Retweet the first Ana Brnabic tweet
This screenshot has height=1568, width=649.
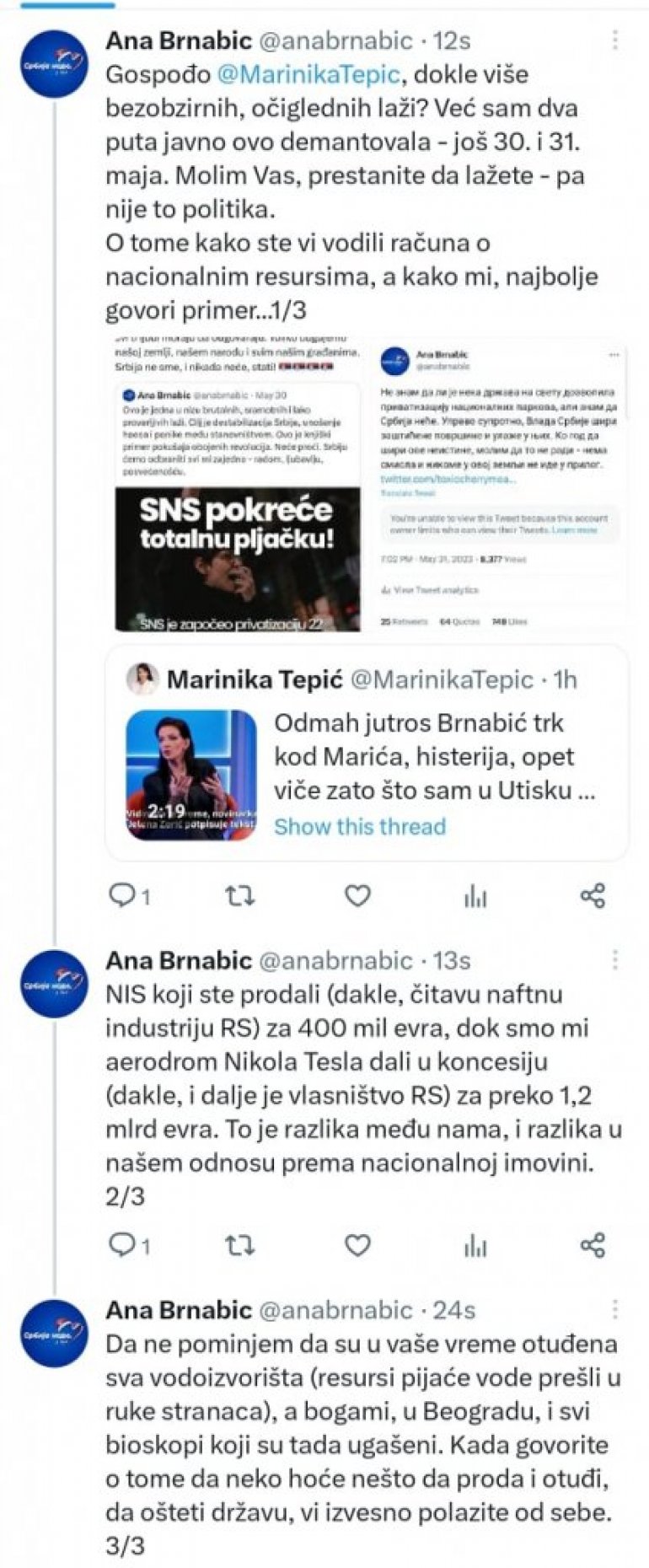pos(240,894)
